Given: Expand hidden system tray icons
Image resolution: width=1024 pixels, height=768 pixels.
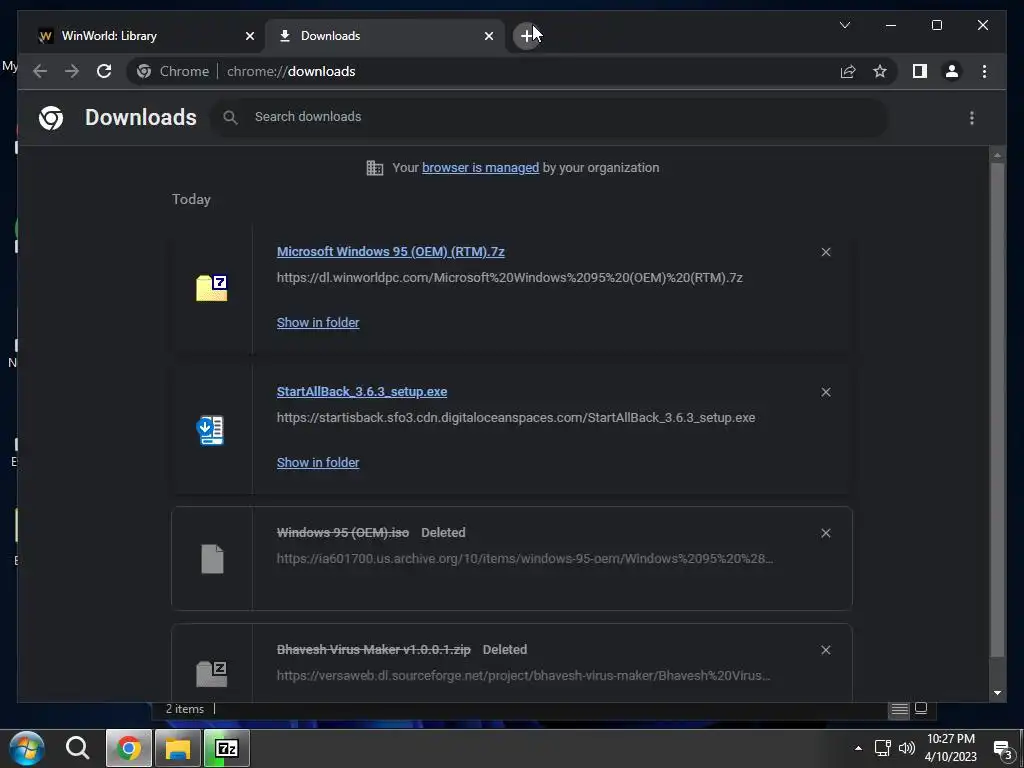Looking at the screenshot, I should pyautogui.click(x=858, y=748).
